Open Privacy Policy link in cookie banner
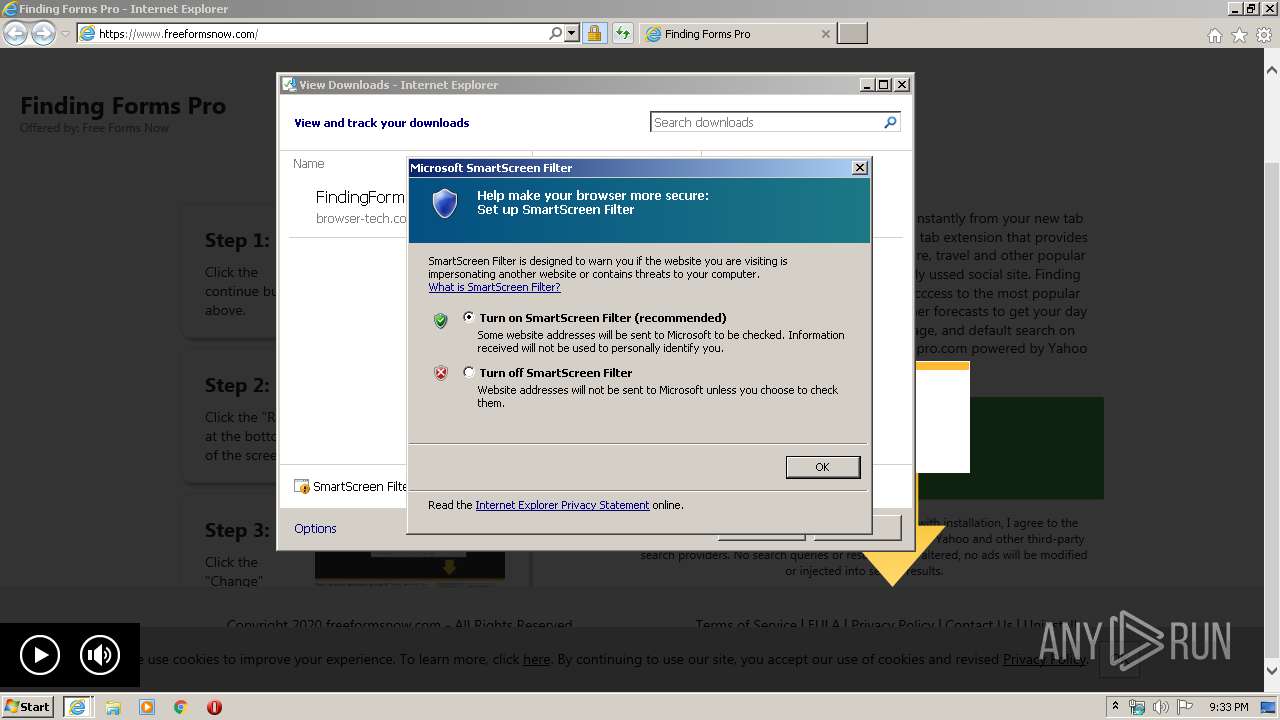 [x=1044, y=659]
